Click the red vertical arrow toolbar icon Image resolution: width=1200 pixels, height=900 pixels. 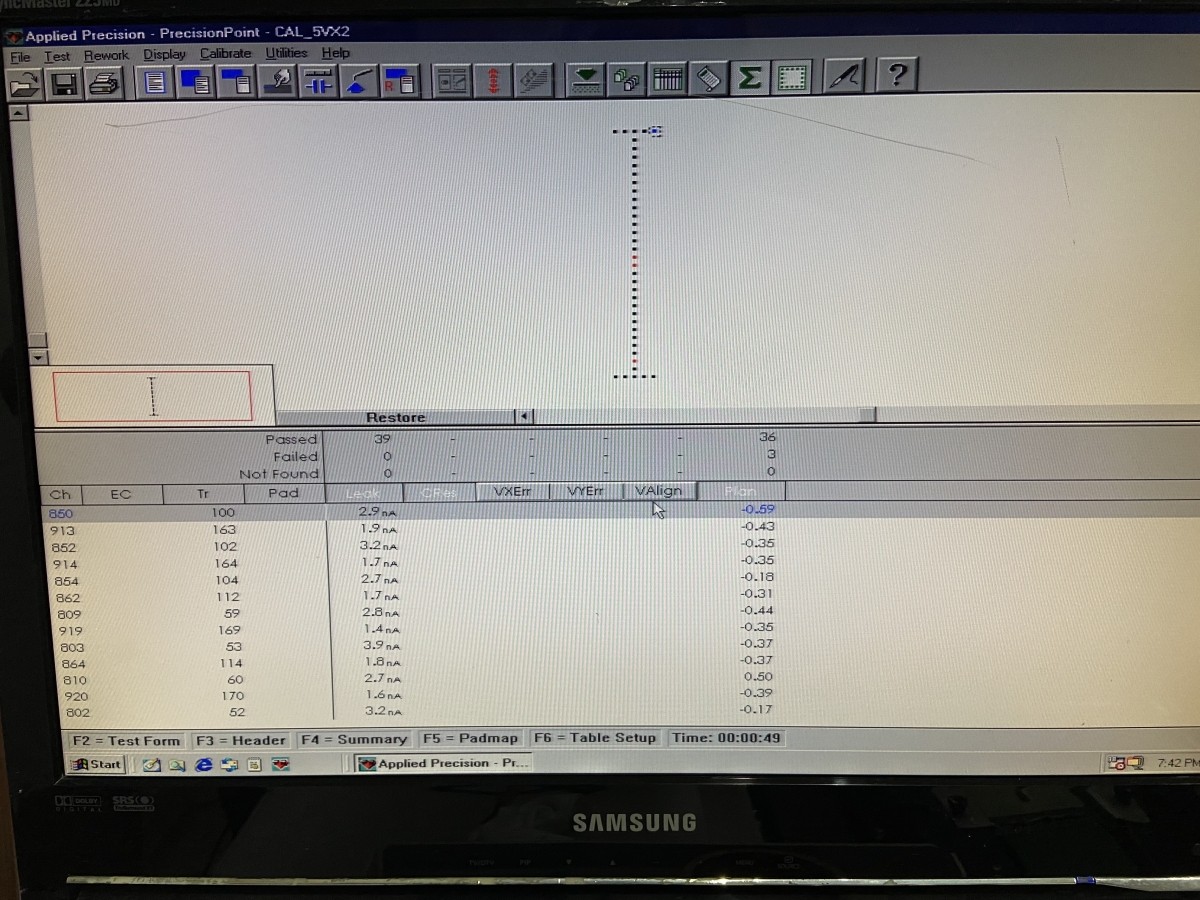click(492, 81)
